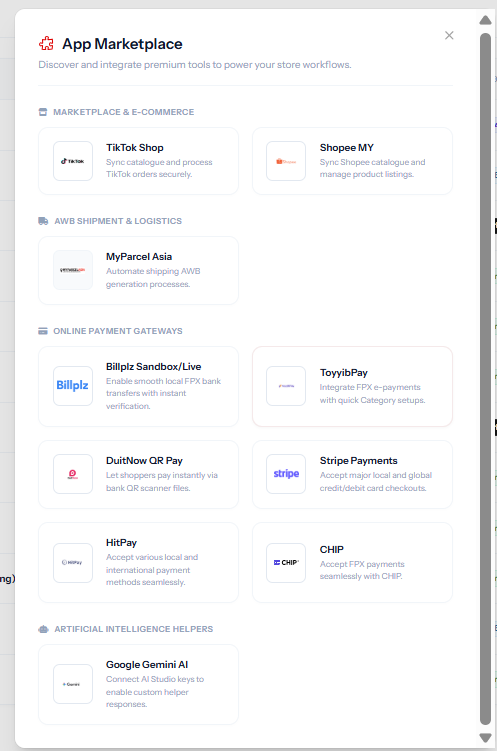Click the TikTok Shop logo icon
Image resolution: width=497 pixels, height=751 pixels.
point(73,161)
